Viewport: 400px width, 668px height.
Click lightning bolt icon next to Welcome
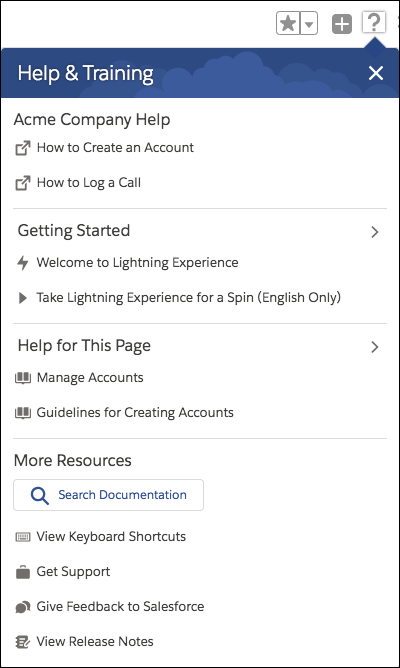point(23,263)
